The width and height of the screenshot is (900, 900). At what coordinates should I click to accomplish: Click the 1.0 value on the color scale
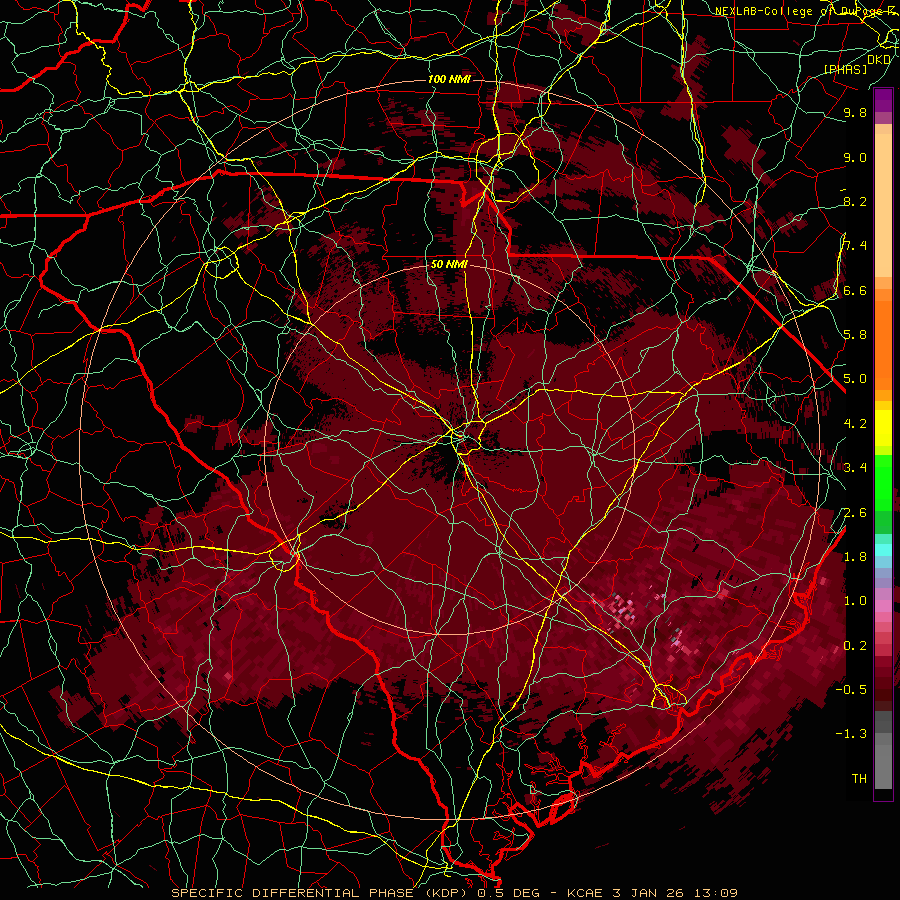pyautogui.click(x=855, y=601)
